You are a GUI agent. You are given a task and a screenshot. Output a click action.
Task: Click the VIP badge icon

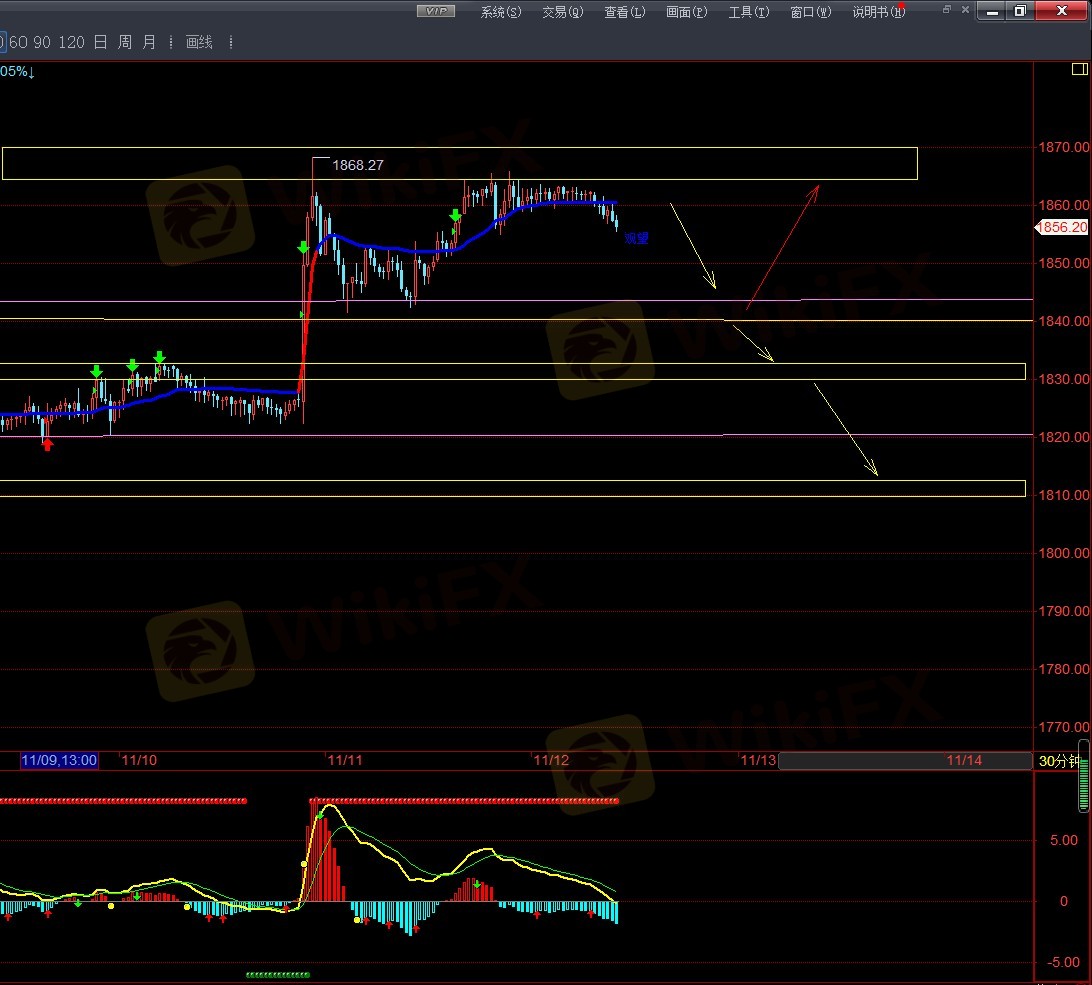click(x=435, y=12)
